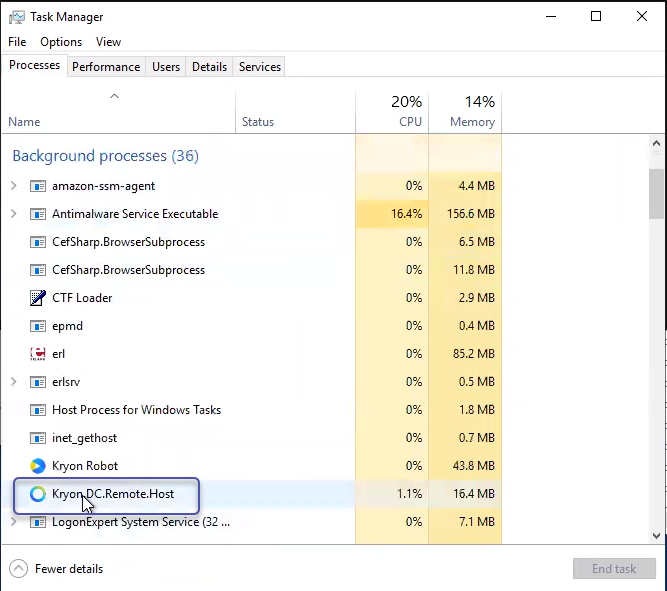This screenshot has height=591, width=667.
Task: Sort processes by the CPU column header
Action: coord(392,112)
